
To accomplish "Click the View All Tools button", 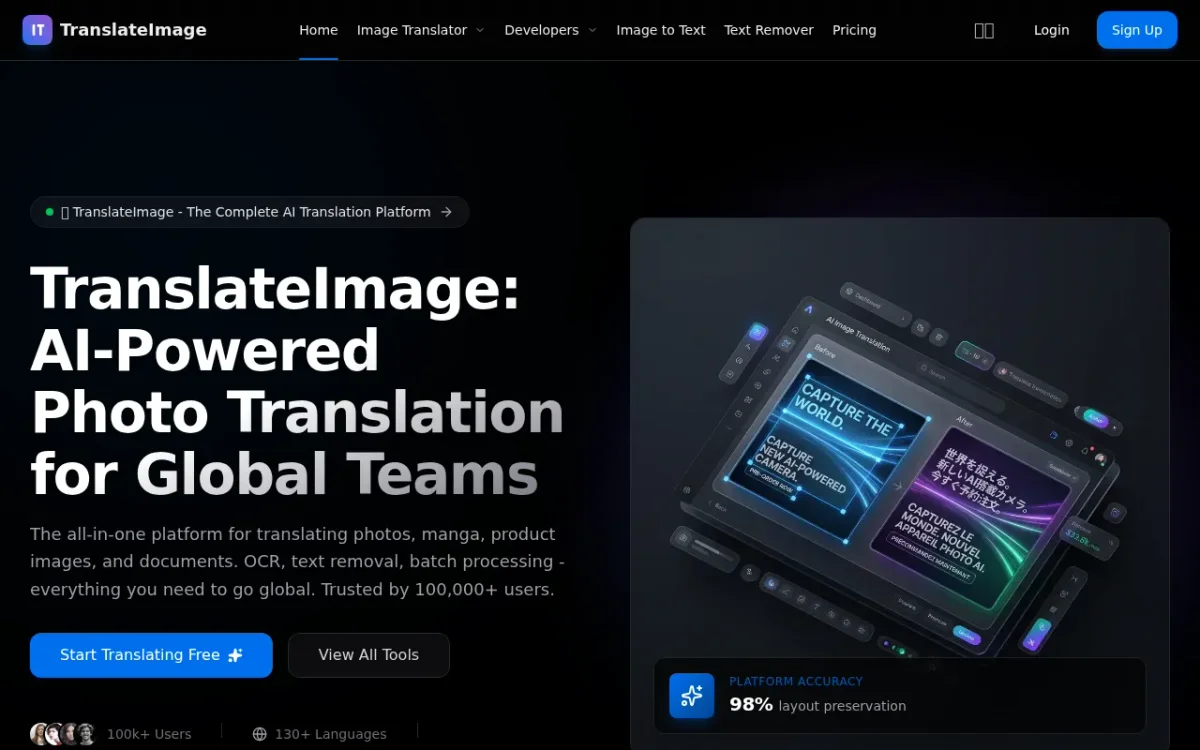I will 368,655.
